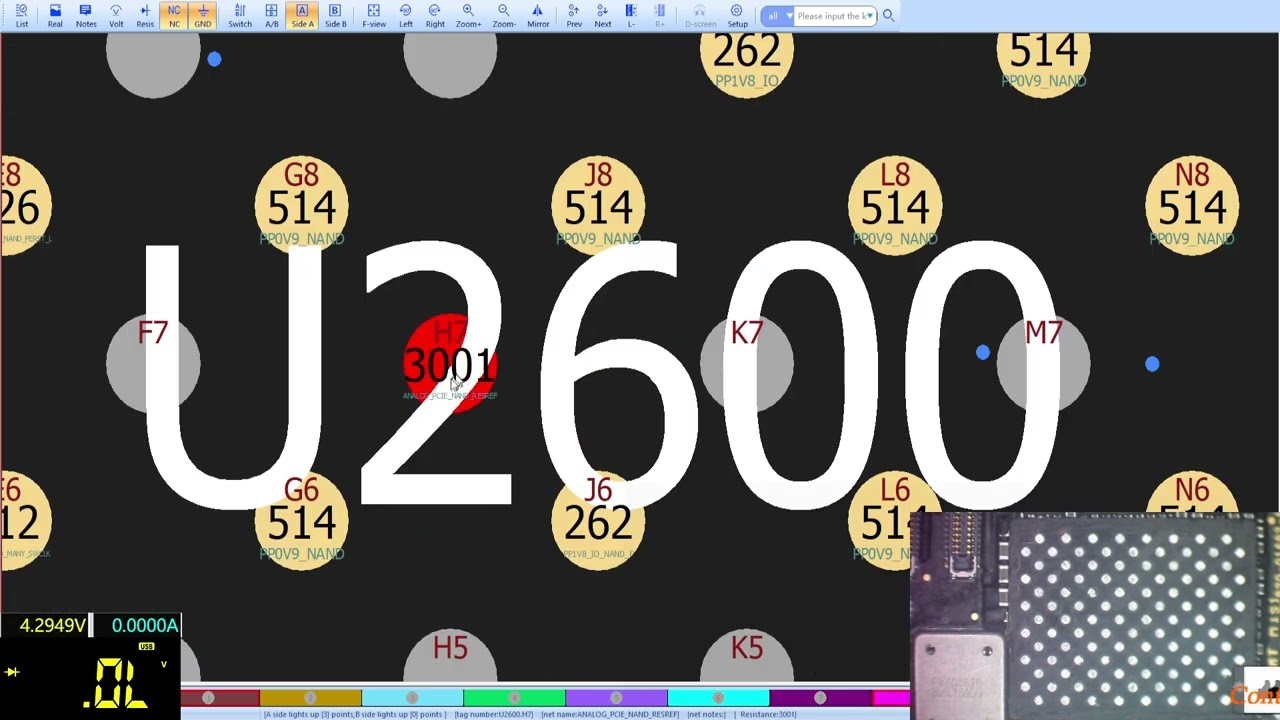Image resolution: width=1280 pixels, height=720 pixels.
Task: Click the Zoom+ tool
Action: click(x=468, y=15)
